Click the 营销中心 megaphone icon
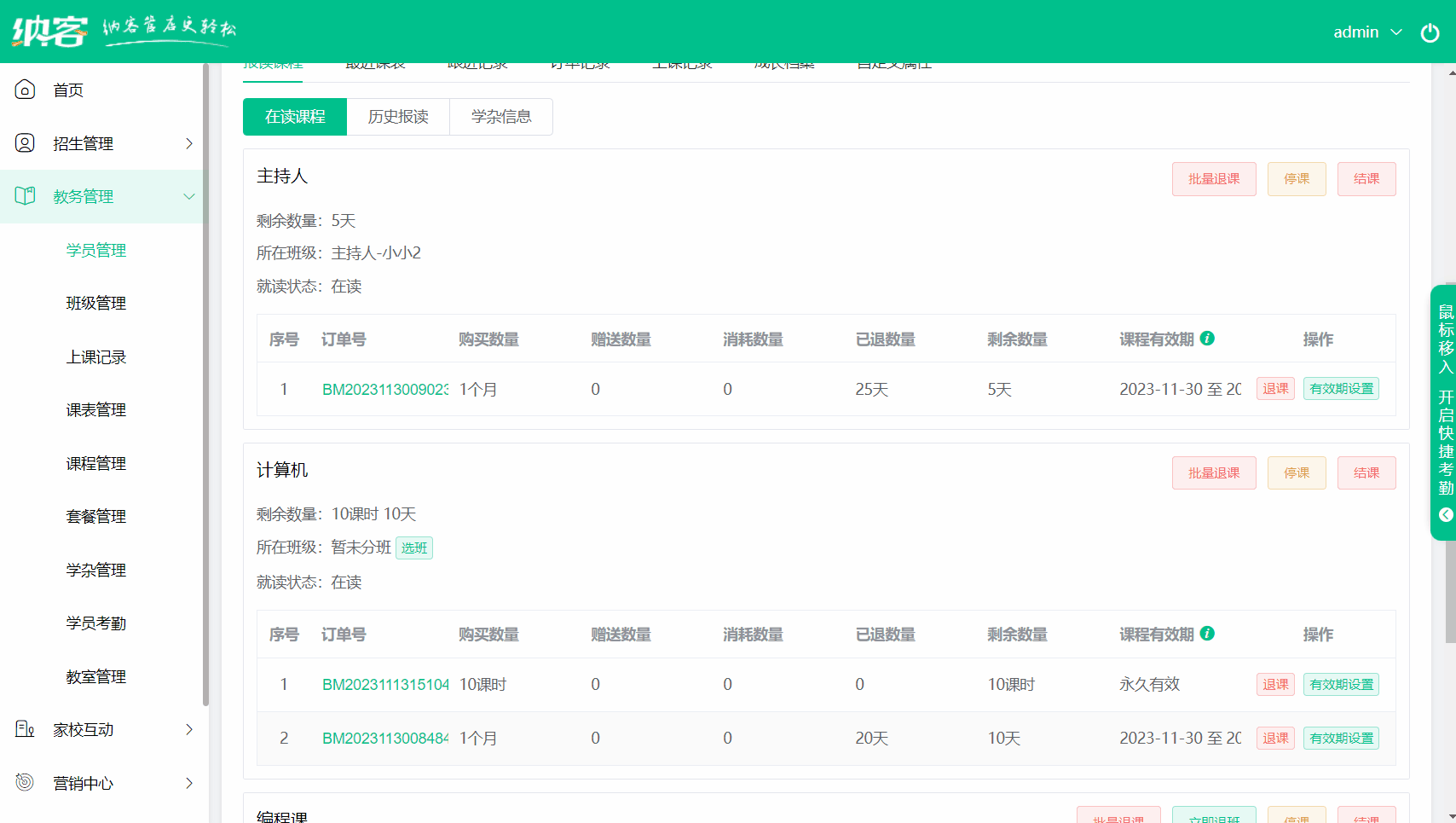1456x823 pixels. 25,782
